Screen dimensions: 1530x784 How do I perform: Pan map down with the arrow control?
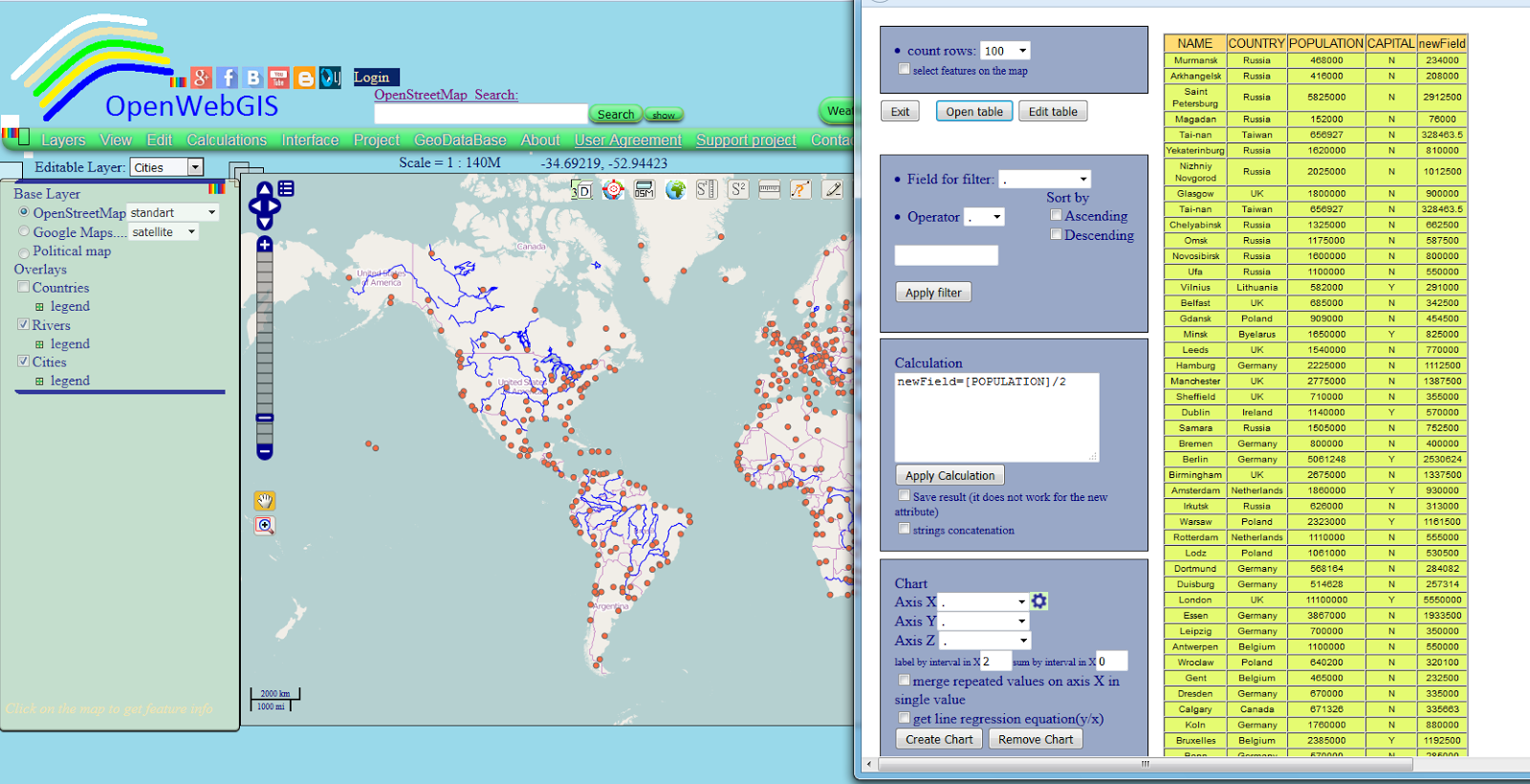click(x=265, y=223)
